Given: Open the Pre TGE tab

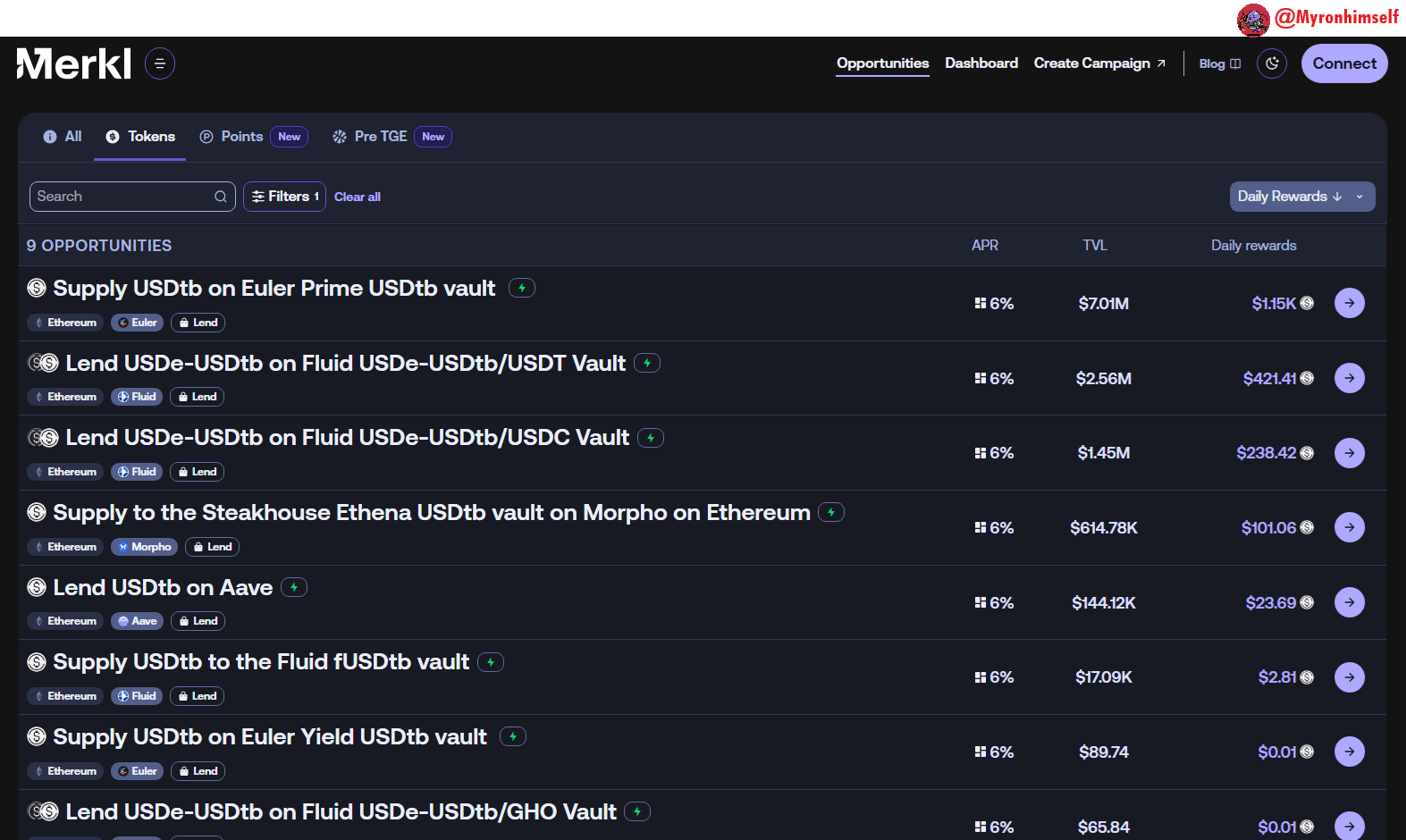Looking at the screenshot, I should click(x=391, y=137).
